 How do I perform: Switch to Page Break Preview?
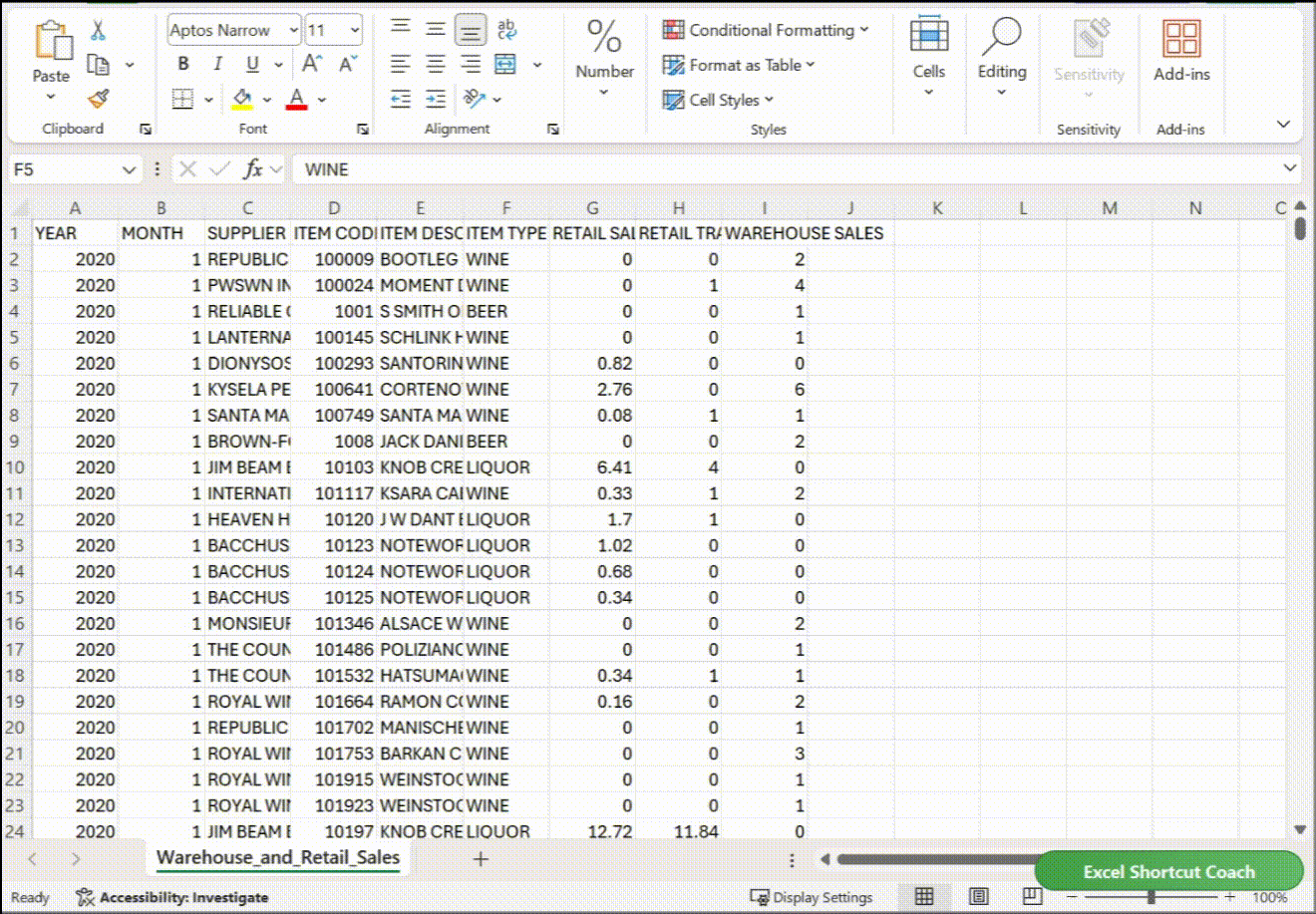[1033, 897]
